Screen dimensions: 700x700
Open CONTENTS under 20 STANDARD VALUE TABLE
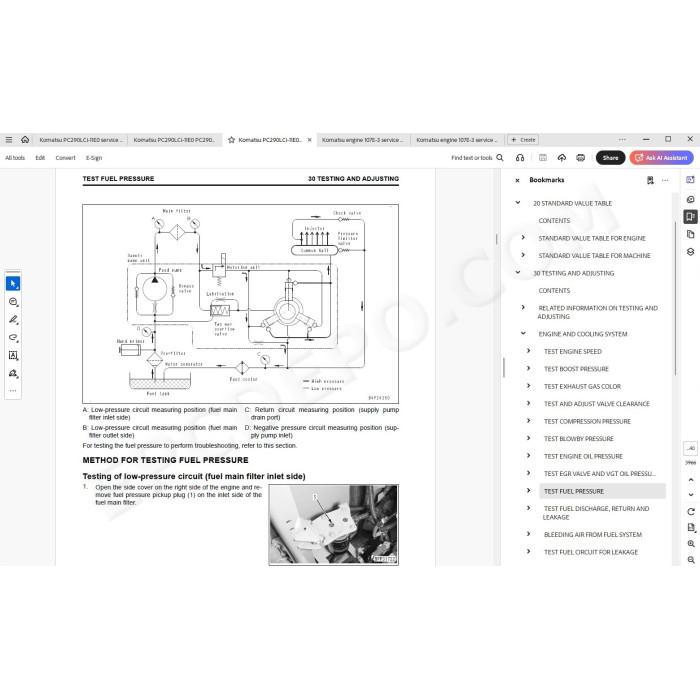click(x=554, y=221)
